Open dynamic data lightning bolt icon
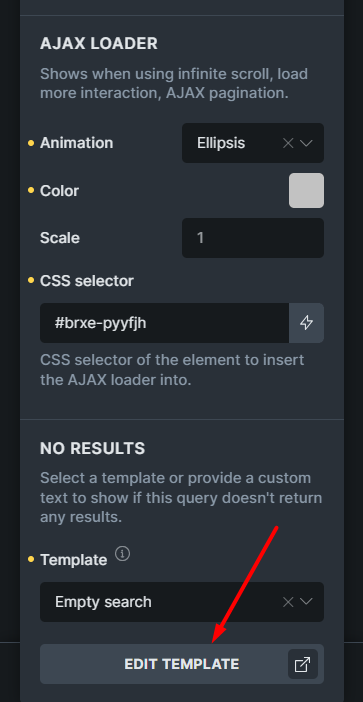 click(306, 323)
